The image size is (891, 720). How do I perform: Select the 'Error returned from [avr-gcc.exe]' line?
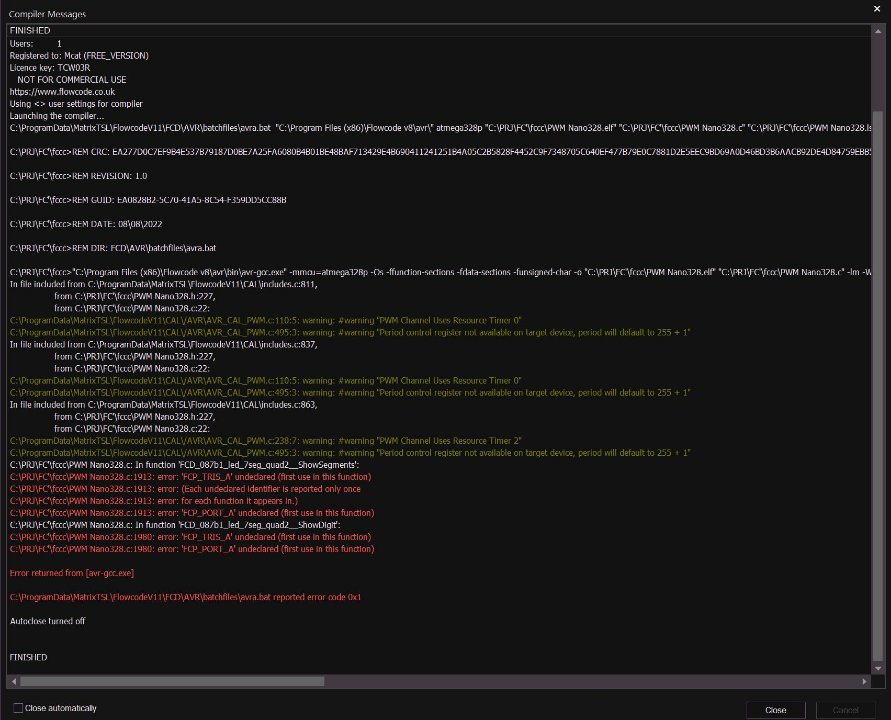click(x=71, y=573)
